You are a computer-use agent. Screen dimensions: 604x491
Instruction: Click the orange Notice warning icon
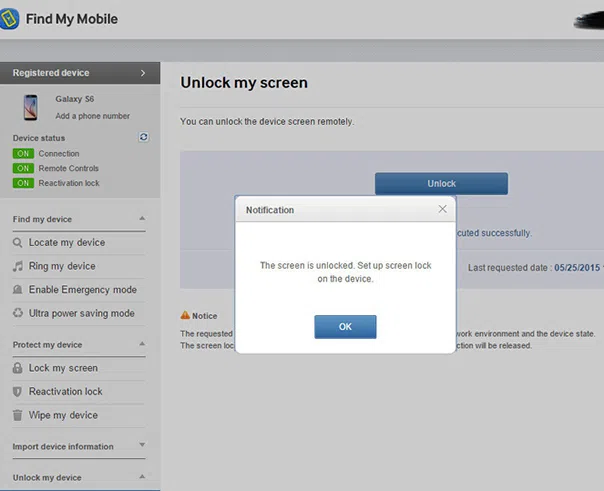(x=185, y=315)
